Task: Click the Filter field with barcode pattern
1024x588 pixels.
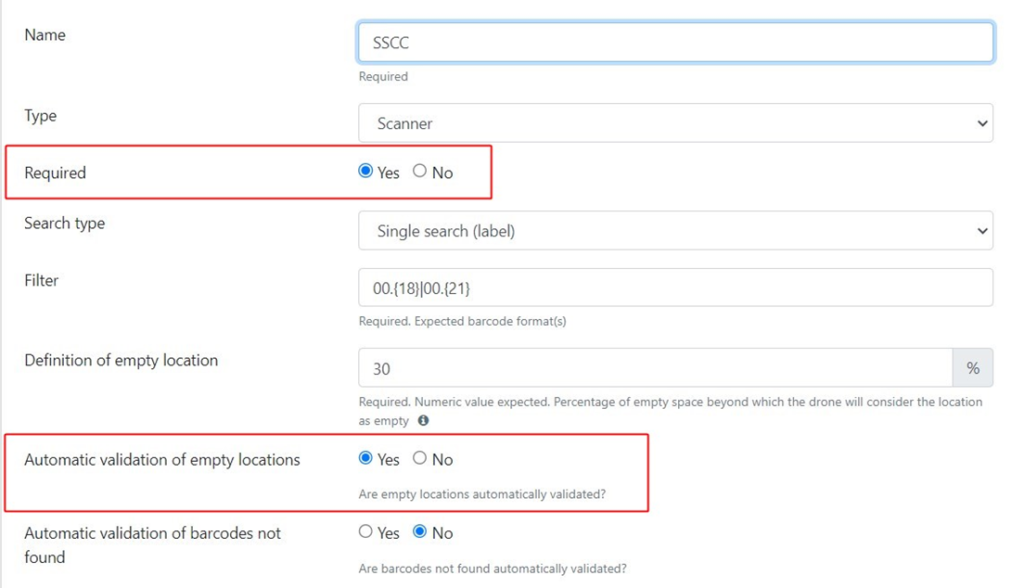Action: tap(675, 287)
